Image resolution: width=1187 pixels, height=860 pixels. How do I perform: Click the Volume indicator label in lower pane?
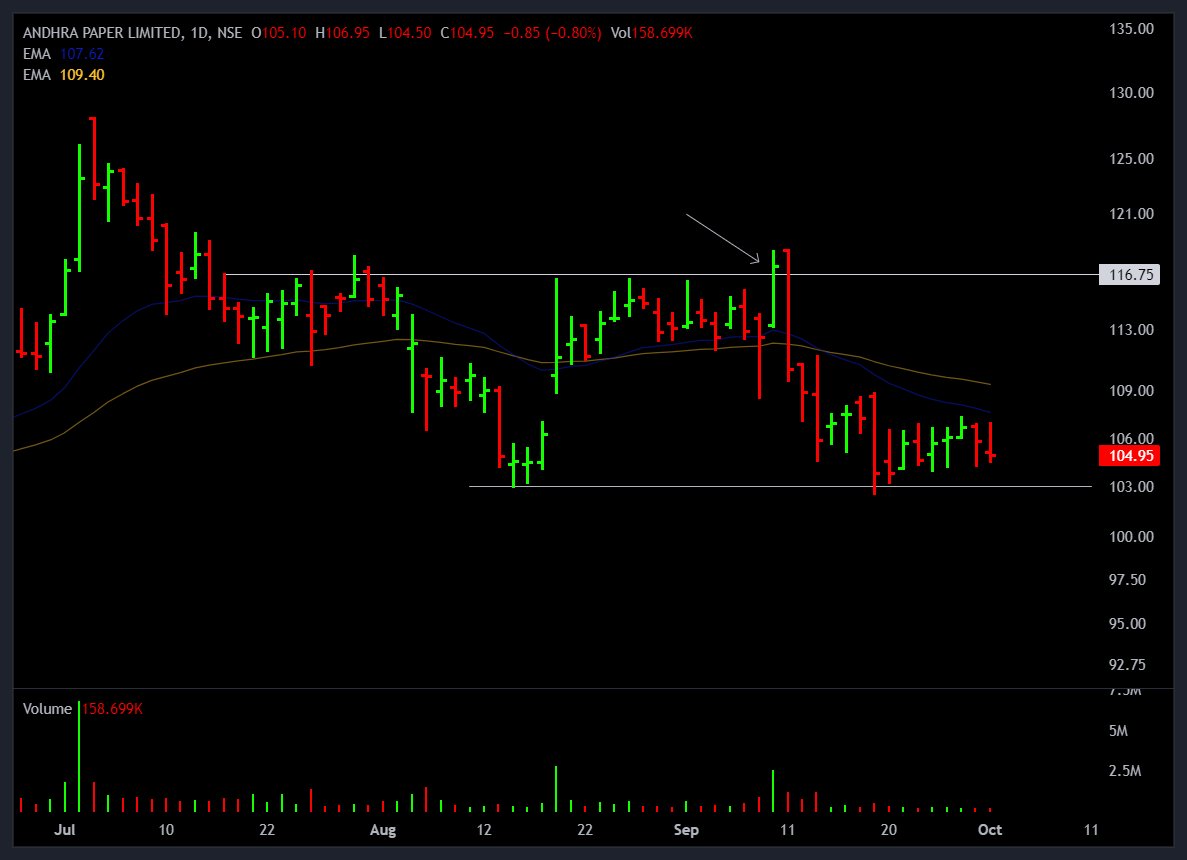[50, 708]
